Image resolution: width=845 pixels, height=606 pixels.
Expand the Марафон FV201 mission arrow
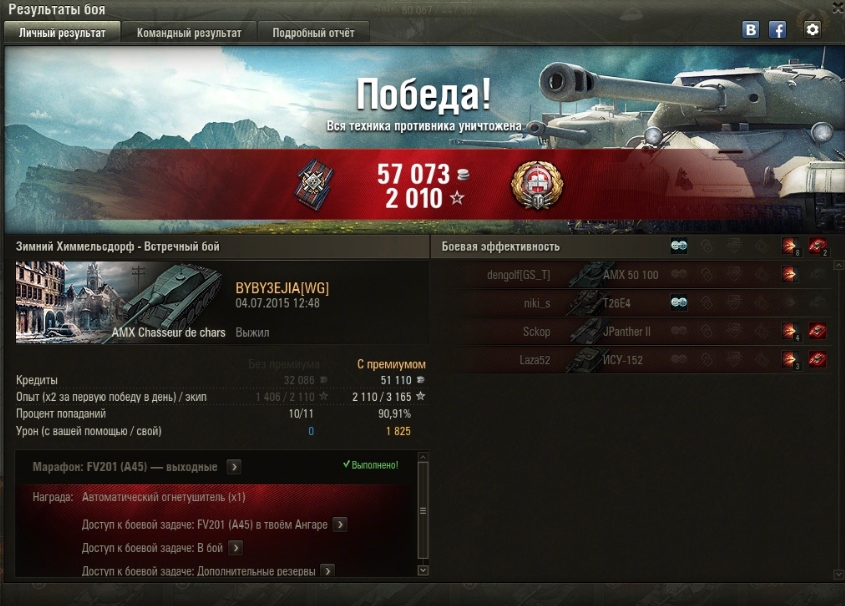[x=234, y=466]
